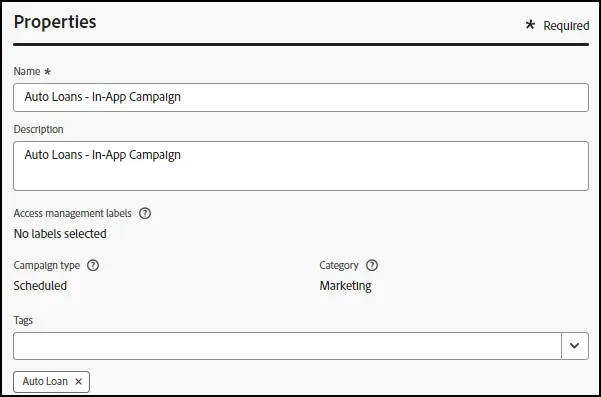The height and width of the screenshot is (397, 601).
Task: Click the Tags field label
Action: tap(23, 320)
